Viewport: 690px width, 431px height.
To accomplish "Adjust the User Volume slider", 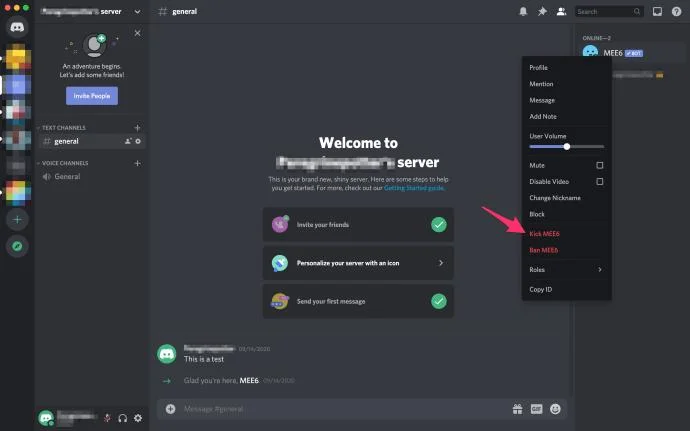I will pyautogui.click(x=566, y=147).
